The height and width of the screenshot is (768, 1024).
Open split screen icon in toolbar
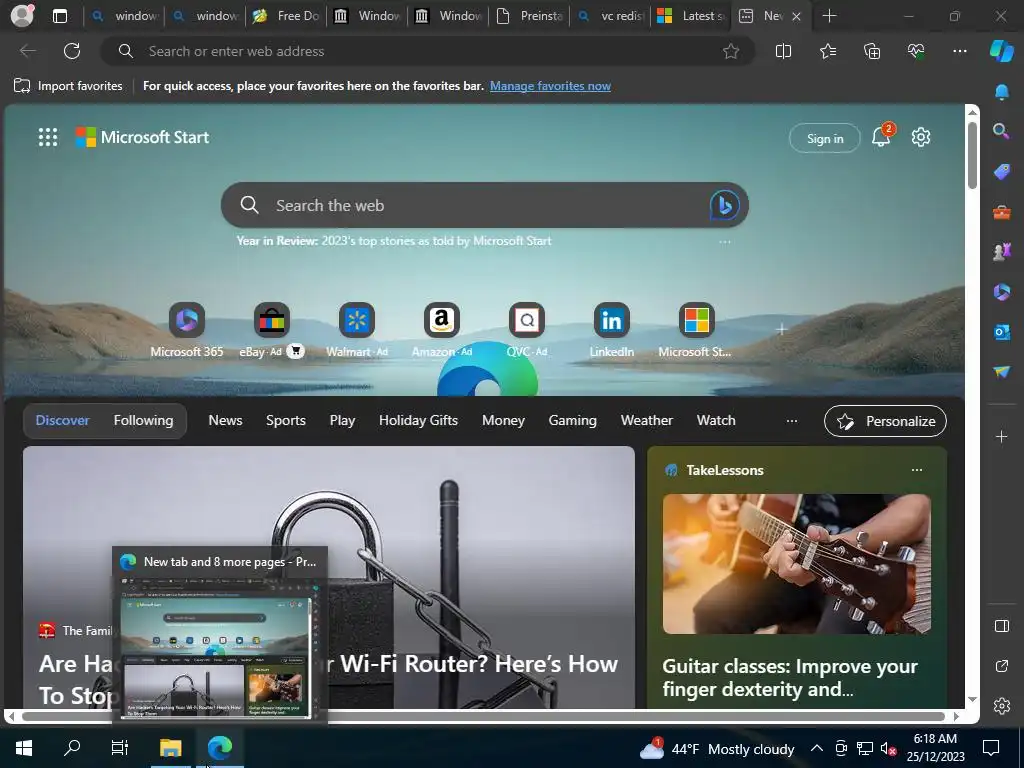783,51
